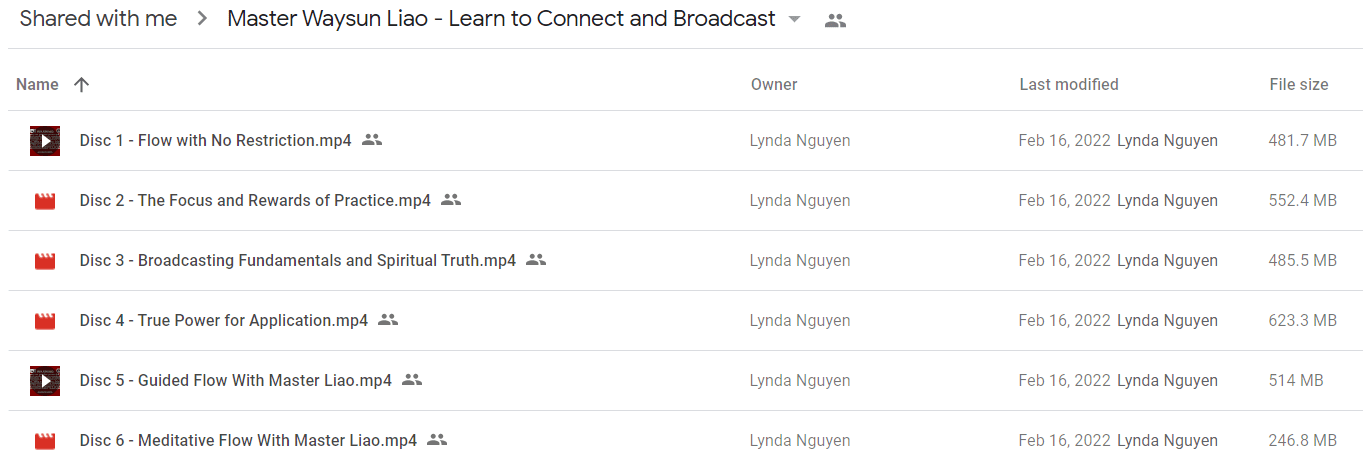The width and height of the screenshot is (1363, 470).
Task: Sort by Last modified column header
Action: (x=1069, y=84)
